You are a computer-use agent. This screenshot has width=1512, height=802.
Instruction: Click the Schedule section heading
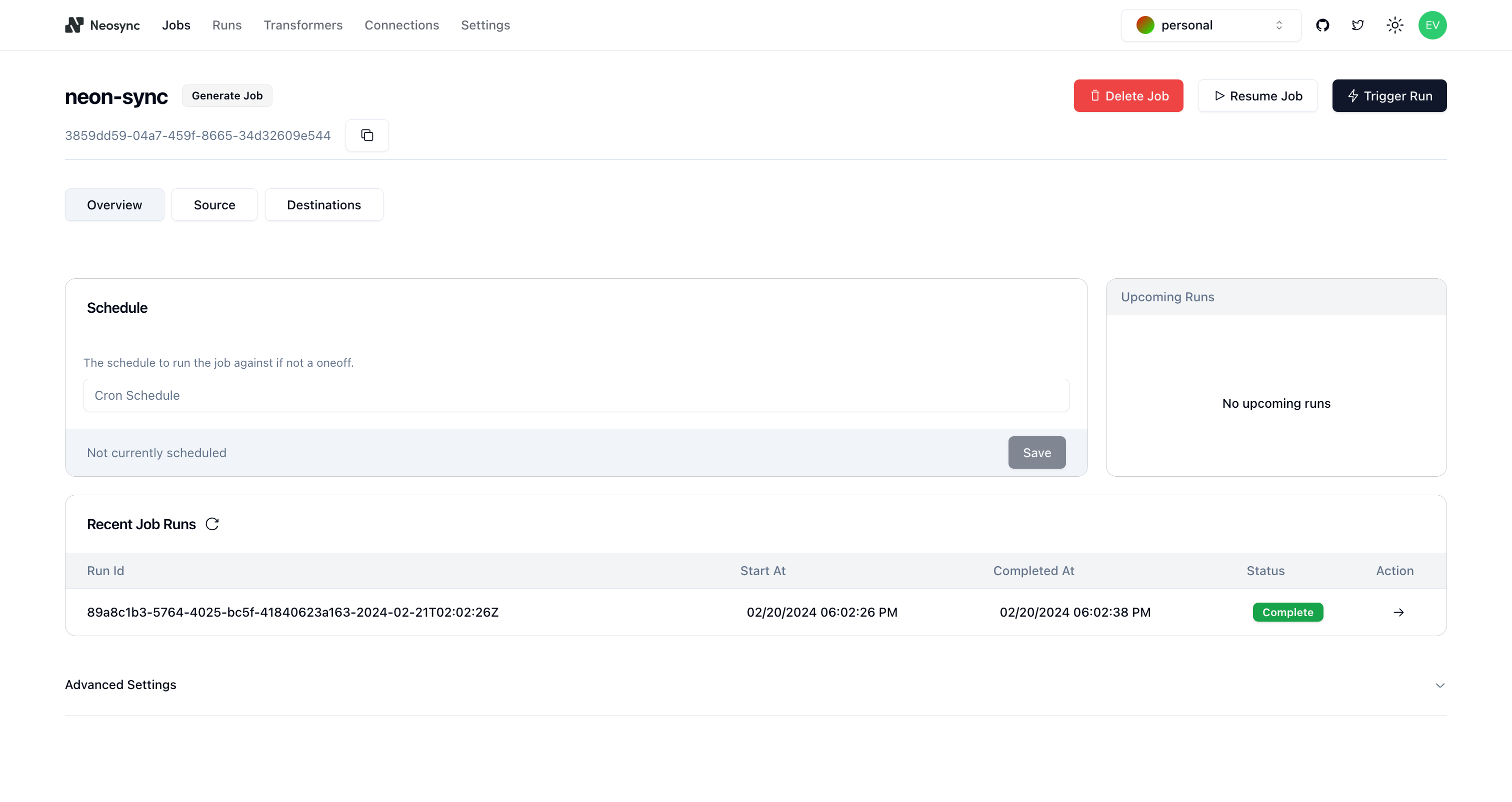pyautogui.click(x=117, y=308)
